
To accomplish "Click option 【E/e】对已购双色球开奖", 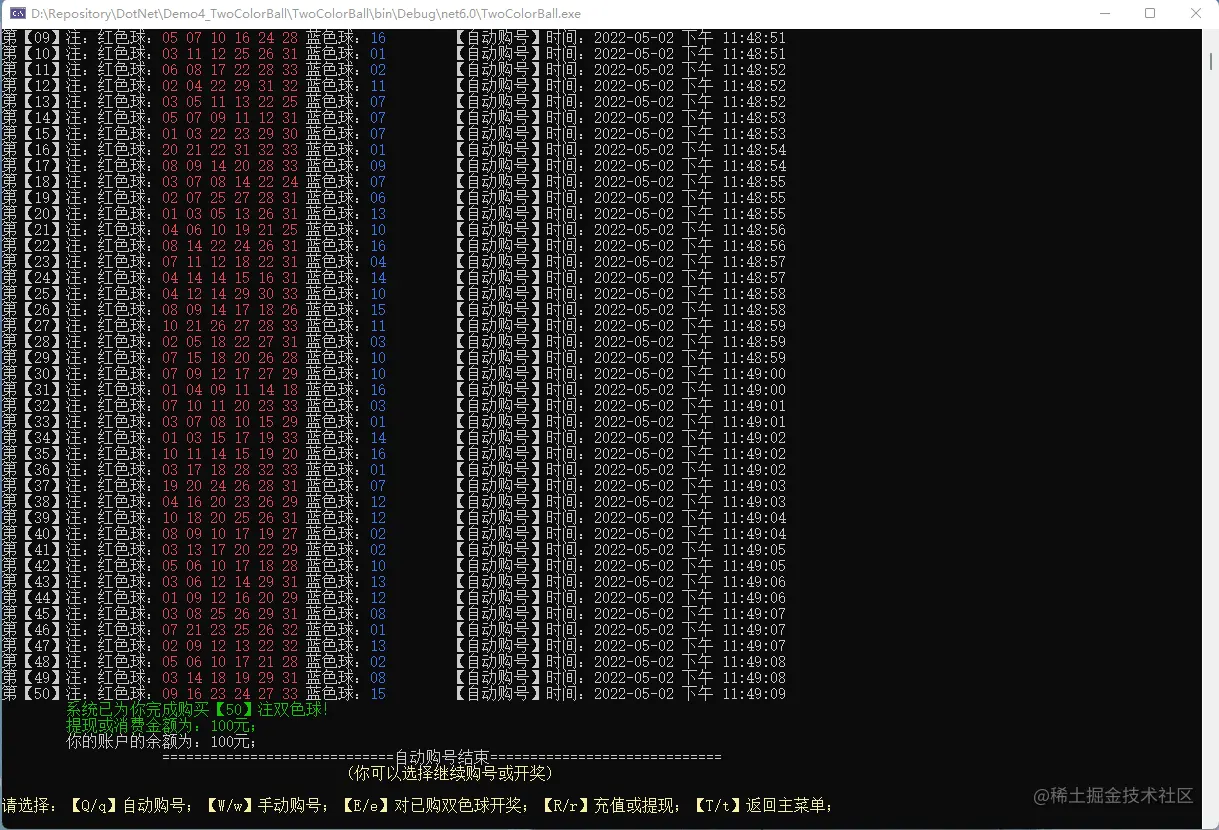I will [x=433, y=806].
